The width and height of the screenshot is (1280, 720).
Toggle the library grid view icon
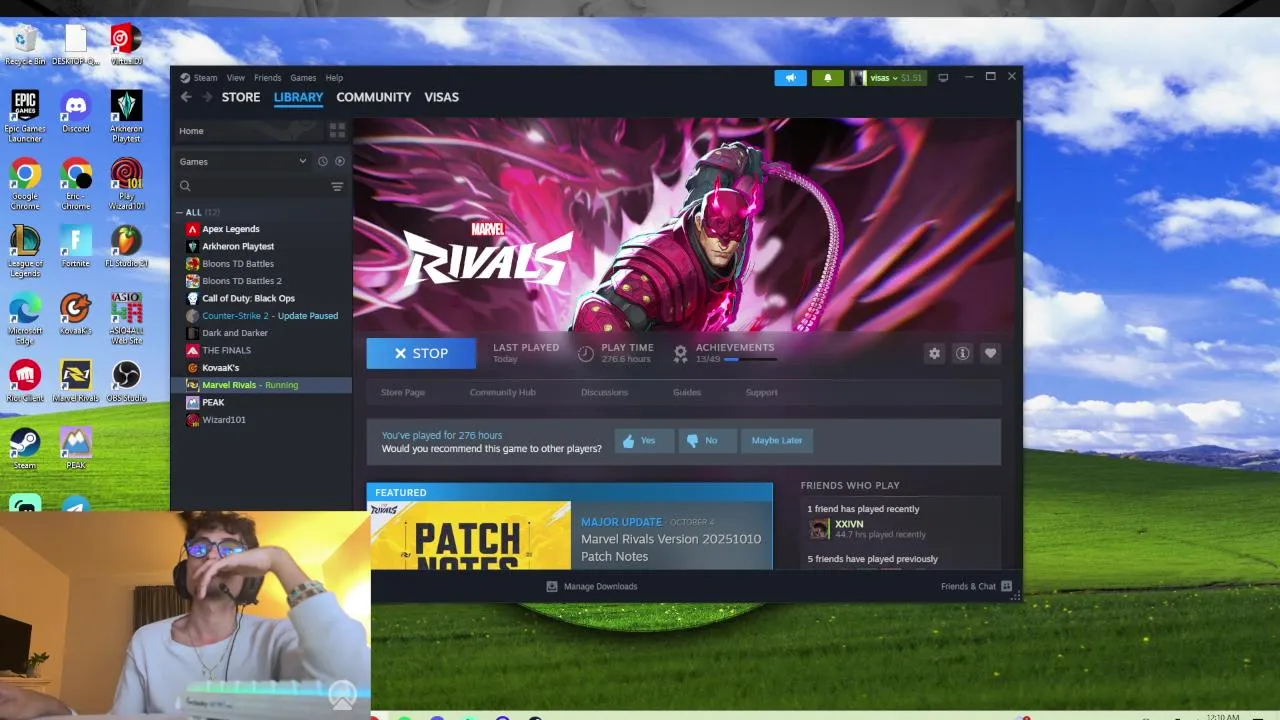337,131
